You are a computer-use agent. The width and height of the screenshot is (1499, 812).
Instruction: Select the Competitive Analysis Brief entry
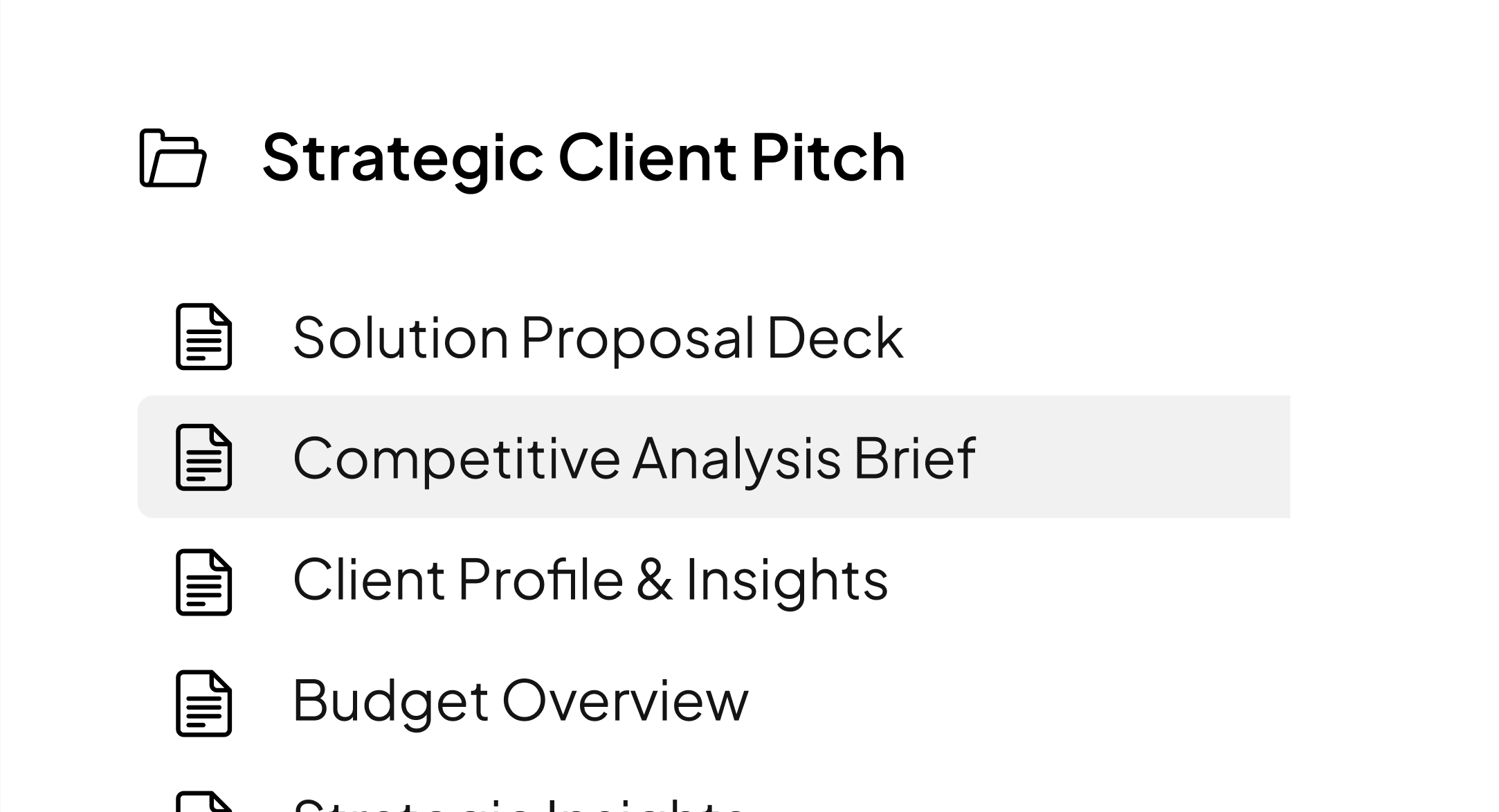coord(633,458)
